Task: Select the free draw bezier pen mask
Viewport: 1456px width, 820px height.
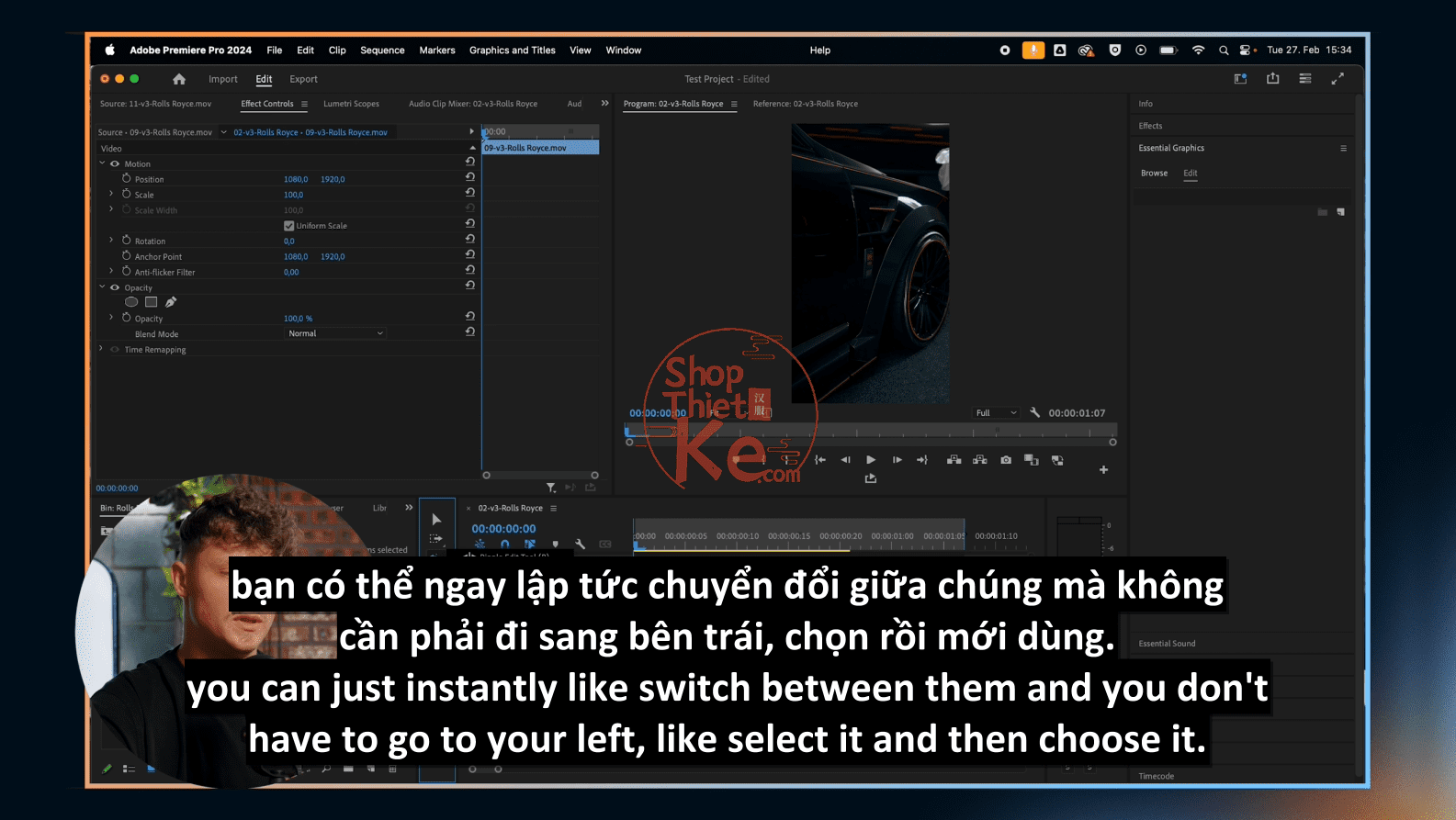Action: click(171, 302)
